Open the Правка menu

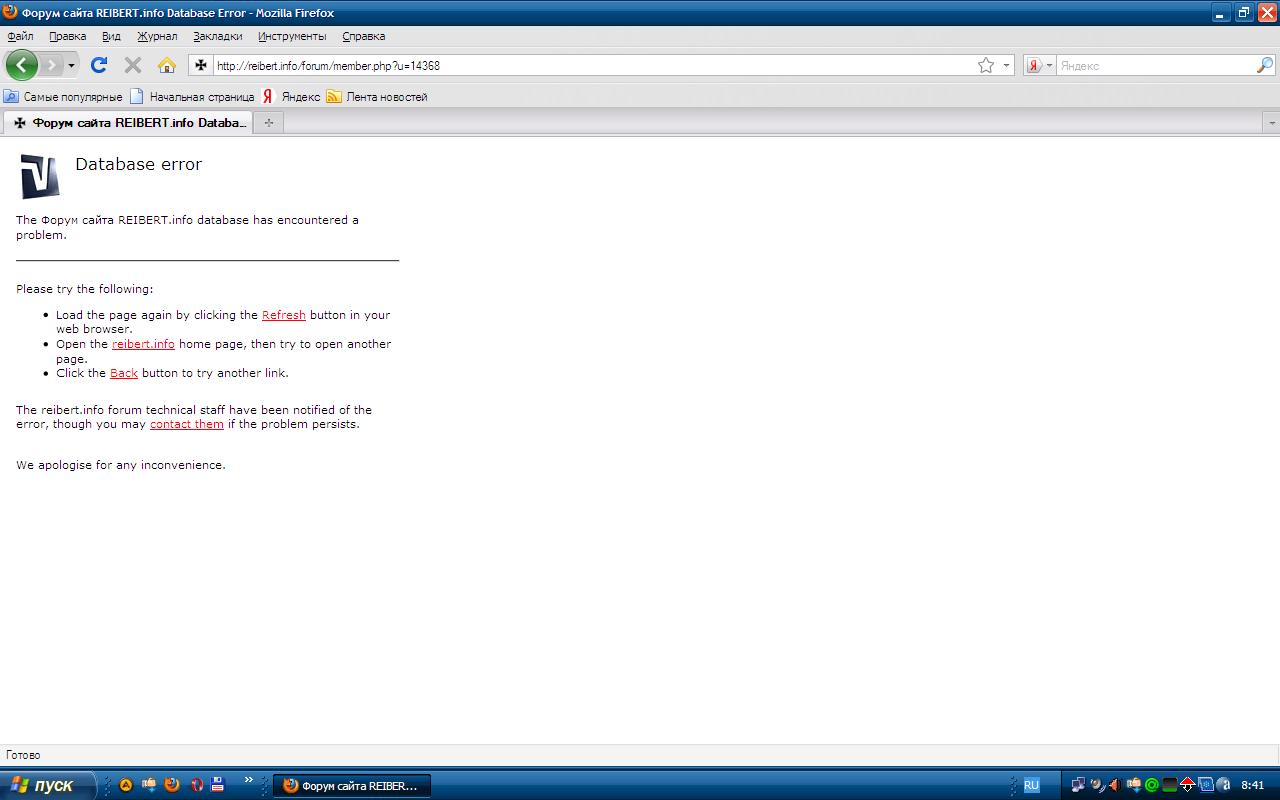click(68, 36)
